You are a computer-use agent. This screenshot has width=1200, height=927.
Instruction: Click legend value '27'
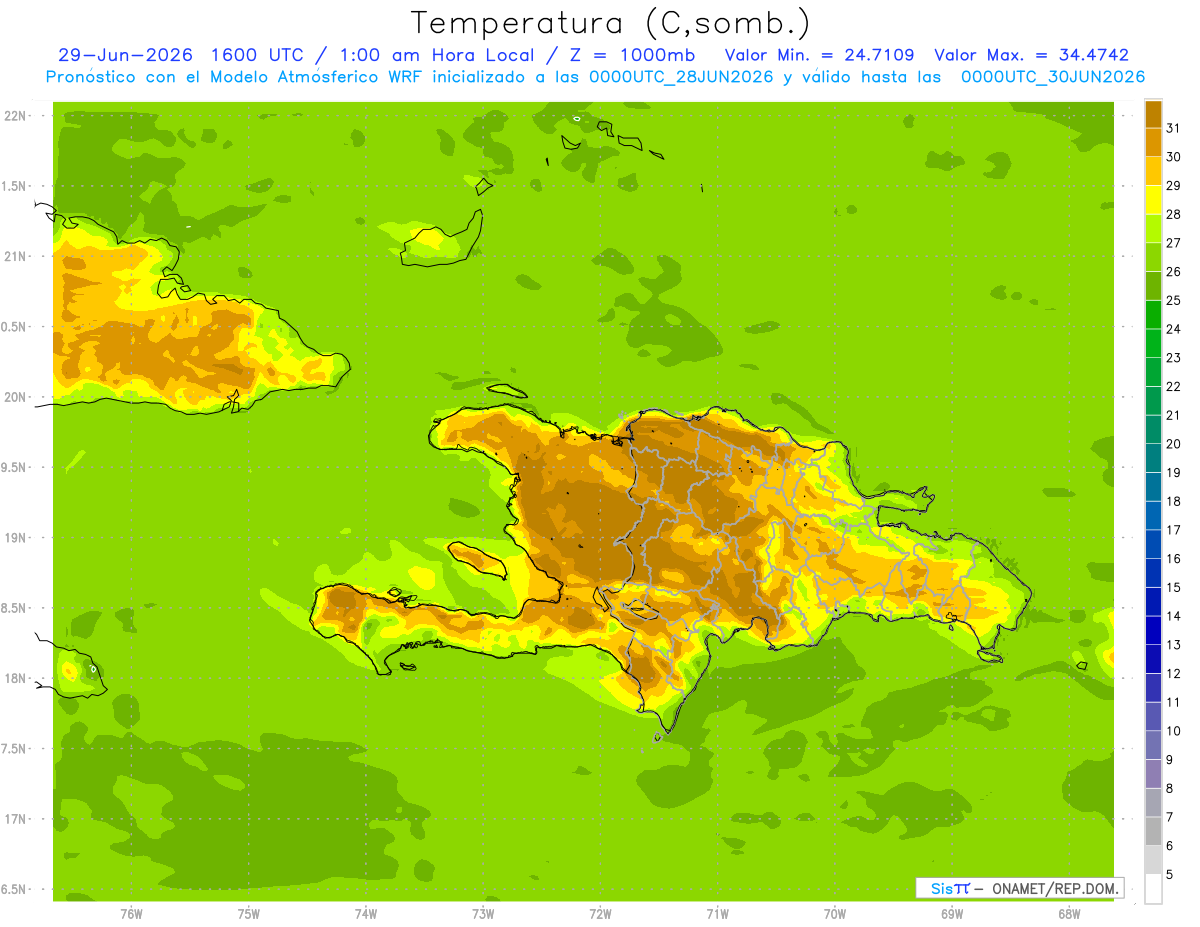tap(1173, 243)
